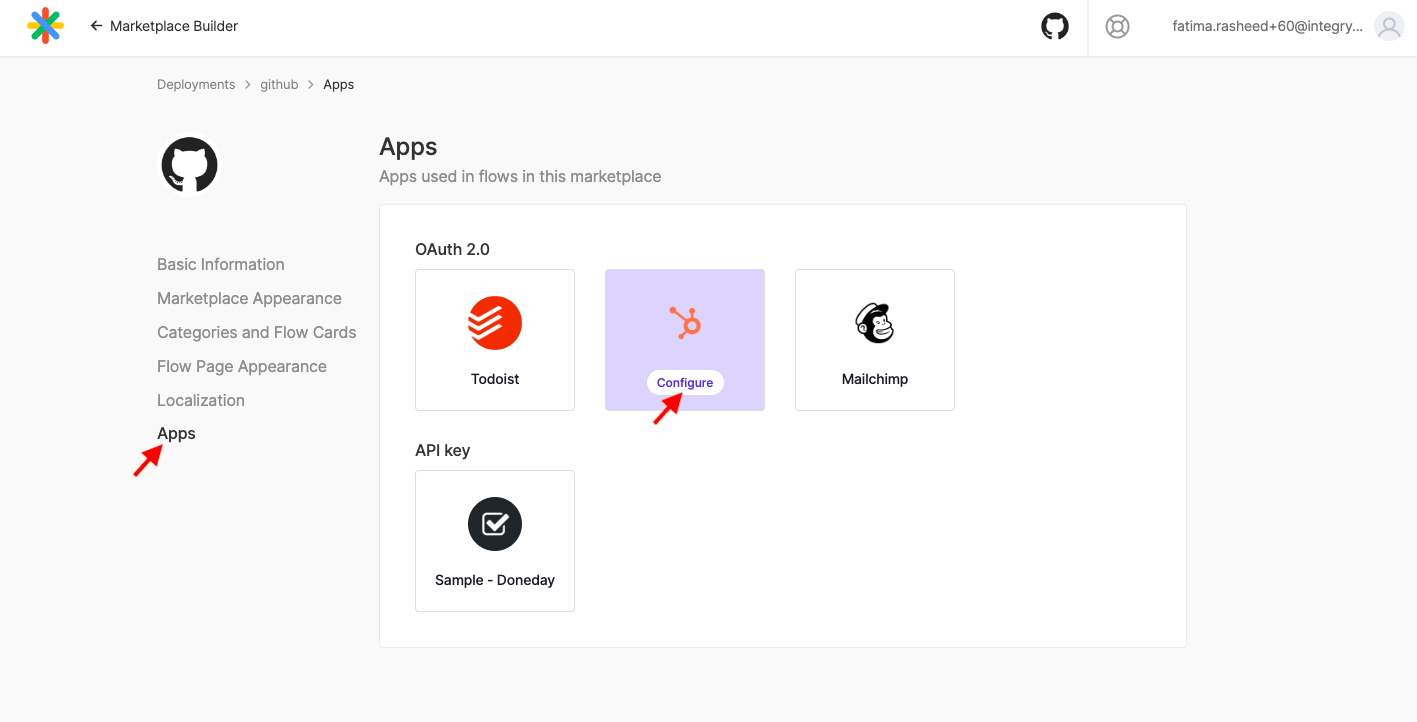This screenshot has width=1417, height=722.
Task: Click the Mailchimp monkey icon
Action: coord(875,323)
